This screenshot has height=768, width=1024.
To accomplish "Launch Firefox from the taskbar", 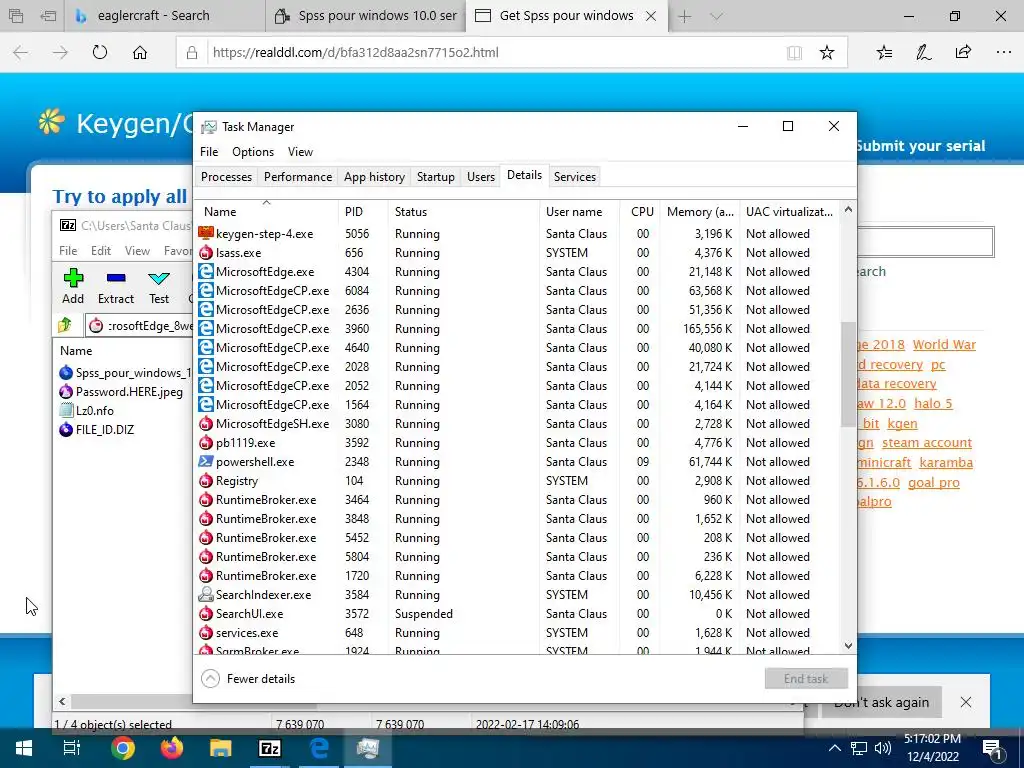I will [171, 748].
